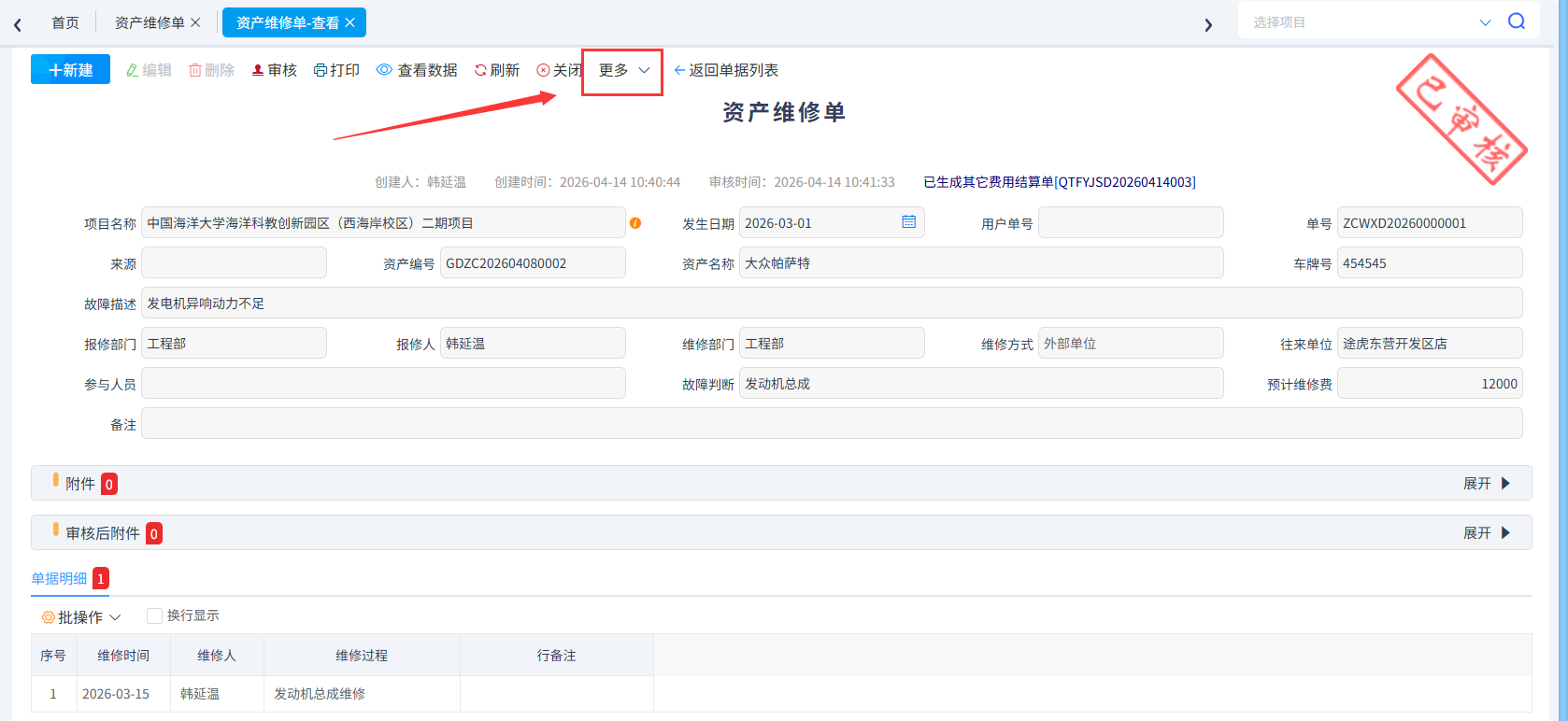Screen dimensions: 1568x721
Task: Click the 关闭 circled-x icon
Action: click(x=543, y=70)
